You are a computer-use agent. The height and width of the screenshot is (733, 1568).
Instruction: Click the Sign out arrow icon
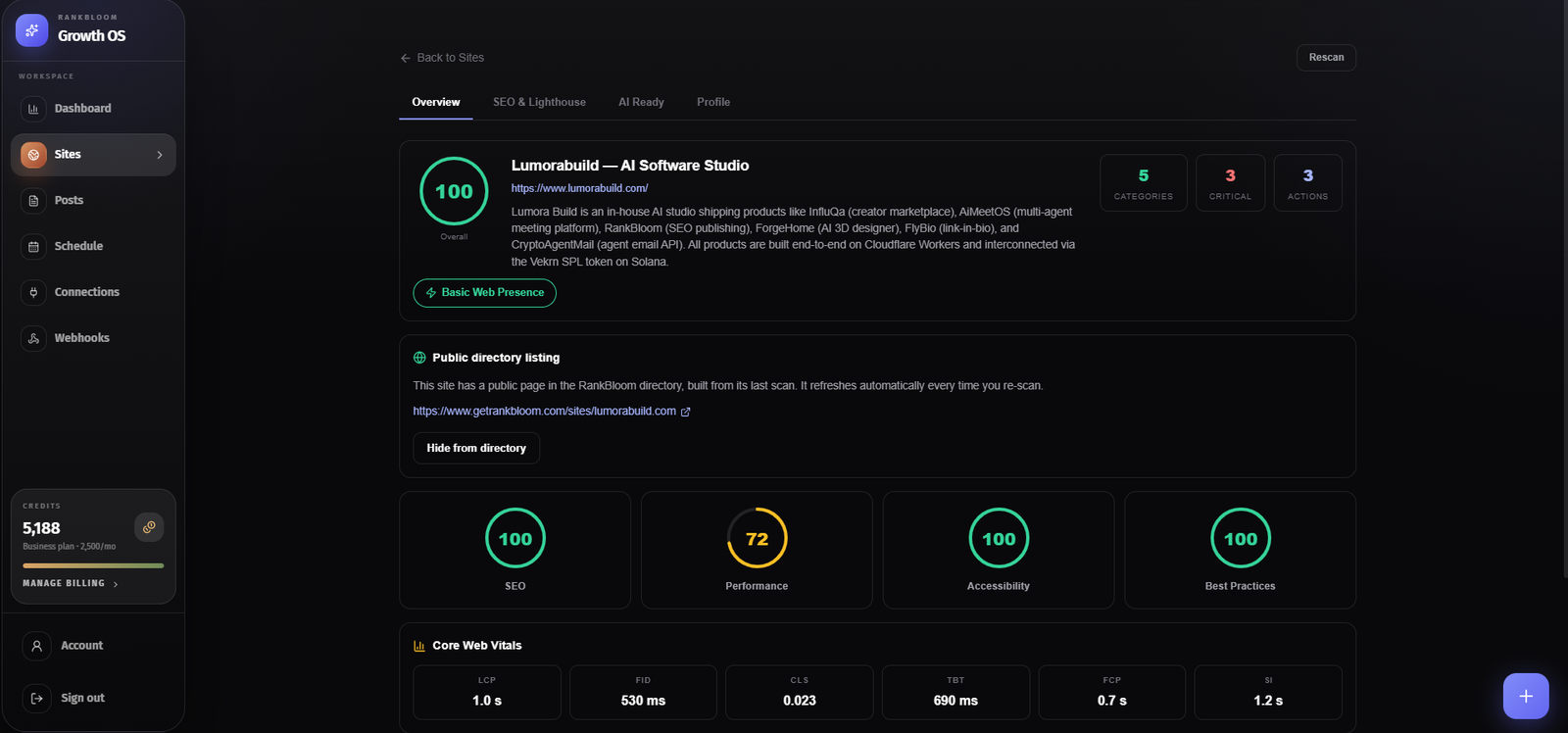pos(36,699)
